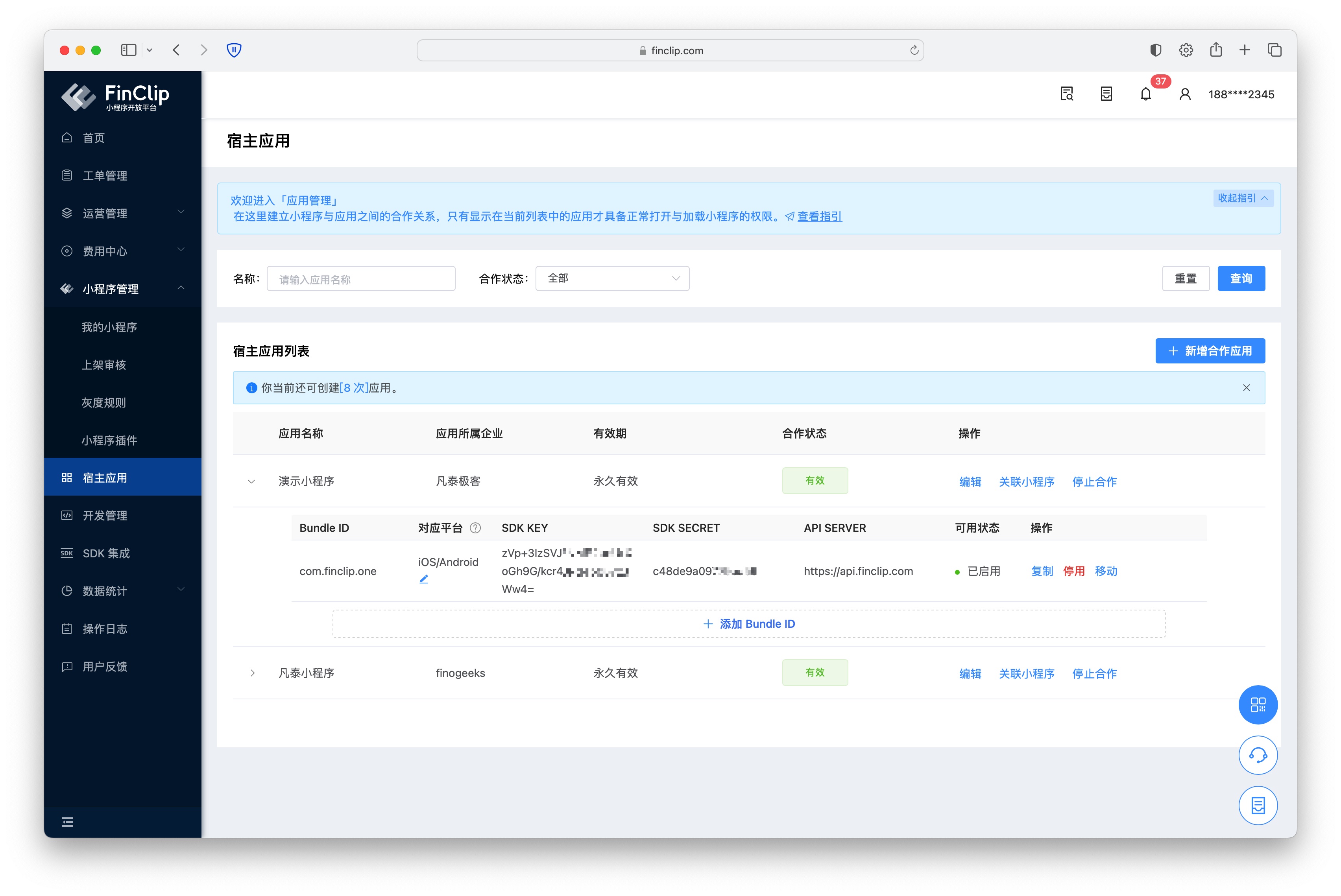1341x896 pixels.
Task: Expand the 凡泰小程序 row
Action: 252,673
